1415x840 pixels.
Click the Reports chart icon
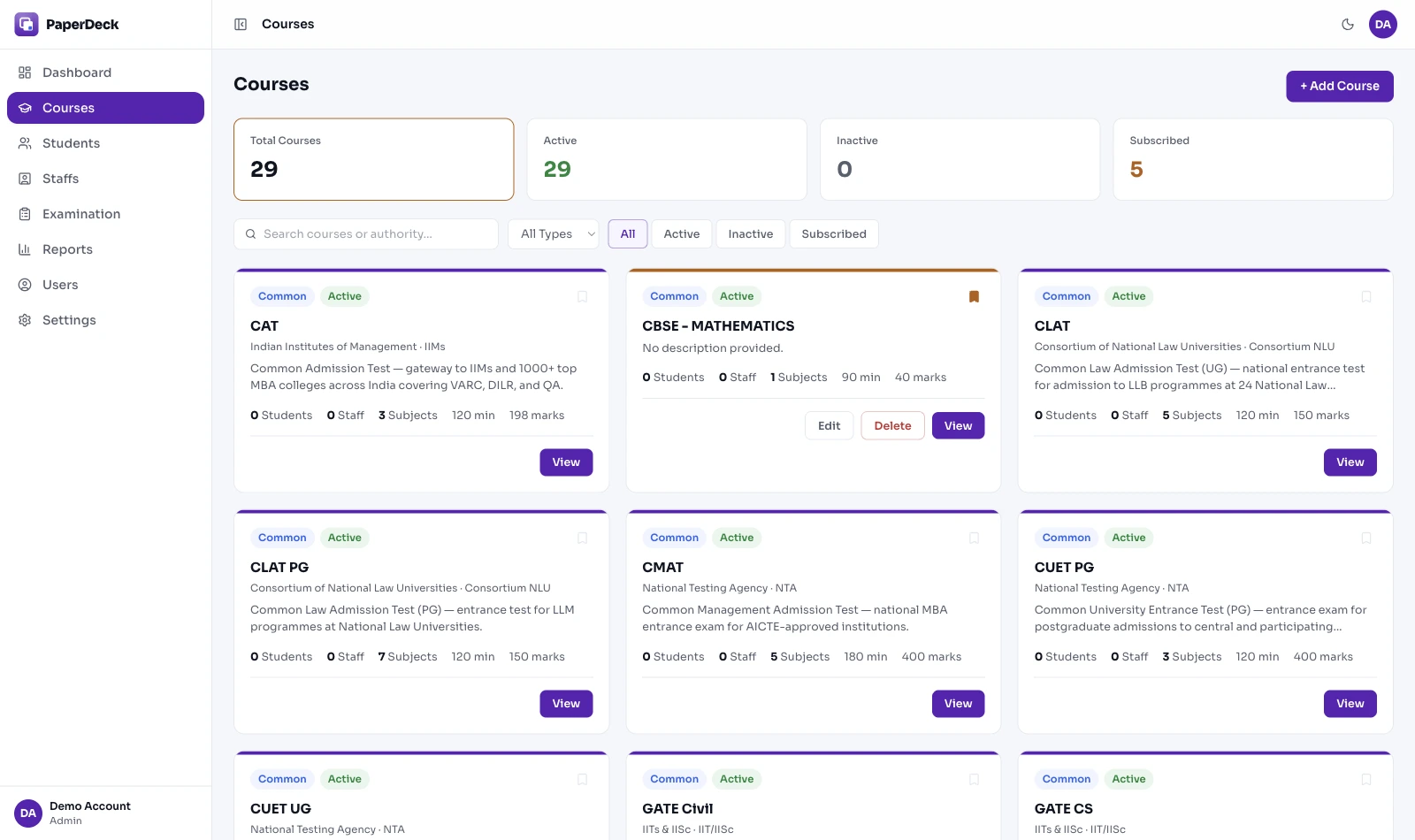coord(25,249)
